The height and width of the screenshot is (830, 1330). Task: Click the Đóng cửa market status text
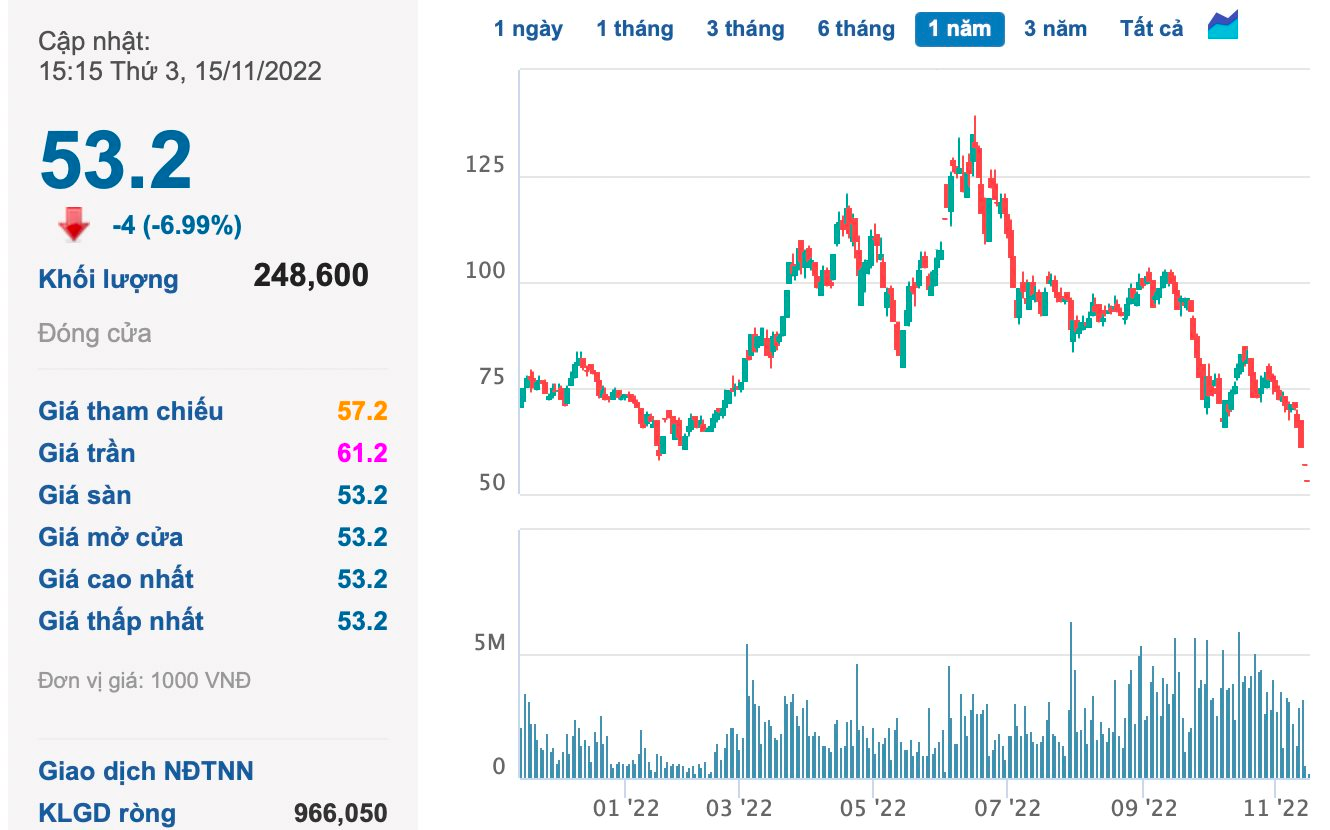(x=95, y=333)
